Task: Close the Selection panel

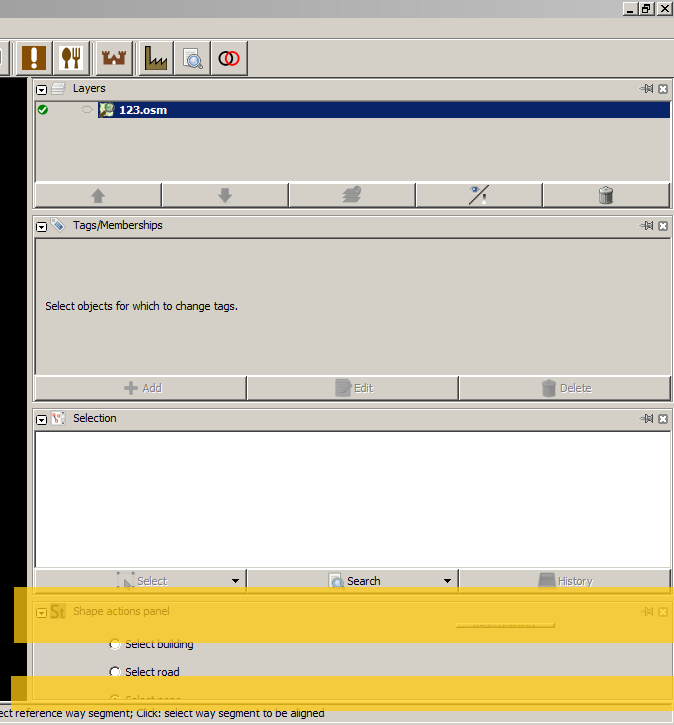Action: click(663, 419)
